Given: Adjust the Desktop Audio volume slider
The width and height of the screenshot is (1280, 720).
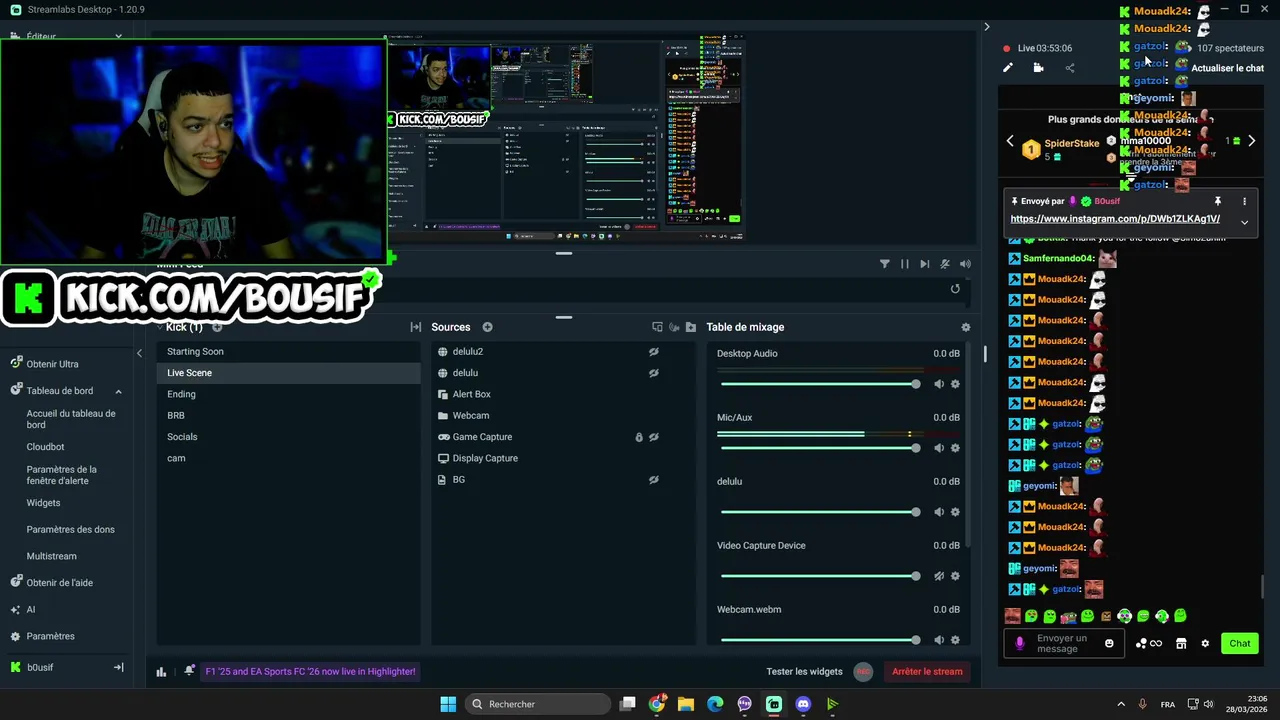Looking at the screenshot, I should [818, 384].
